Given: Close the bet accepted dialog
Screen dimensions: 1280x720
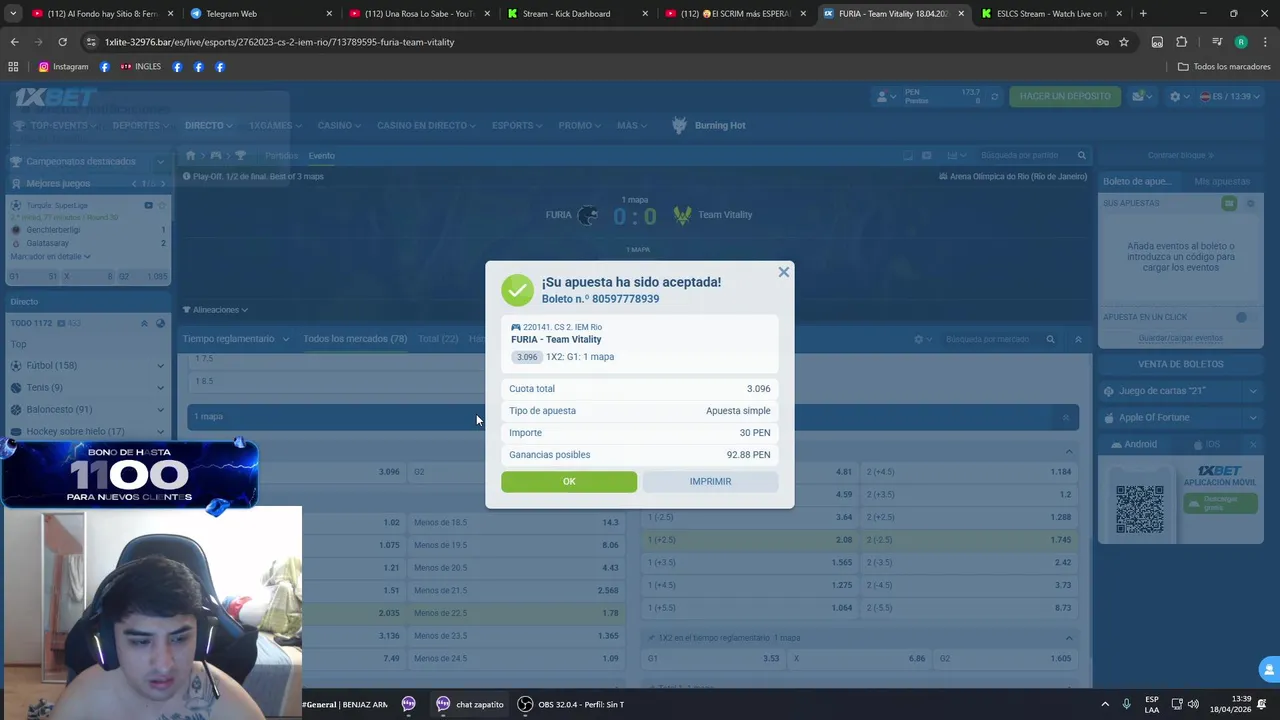Looking at the screenshot, I should click(x=784, y=272).
